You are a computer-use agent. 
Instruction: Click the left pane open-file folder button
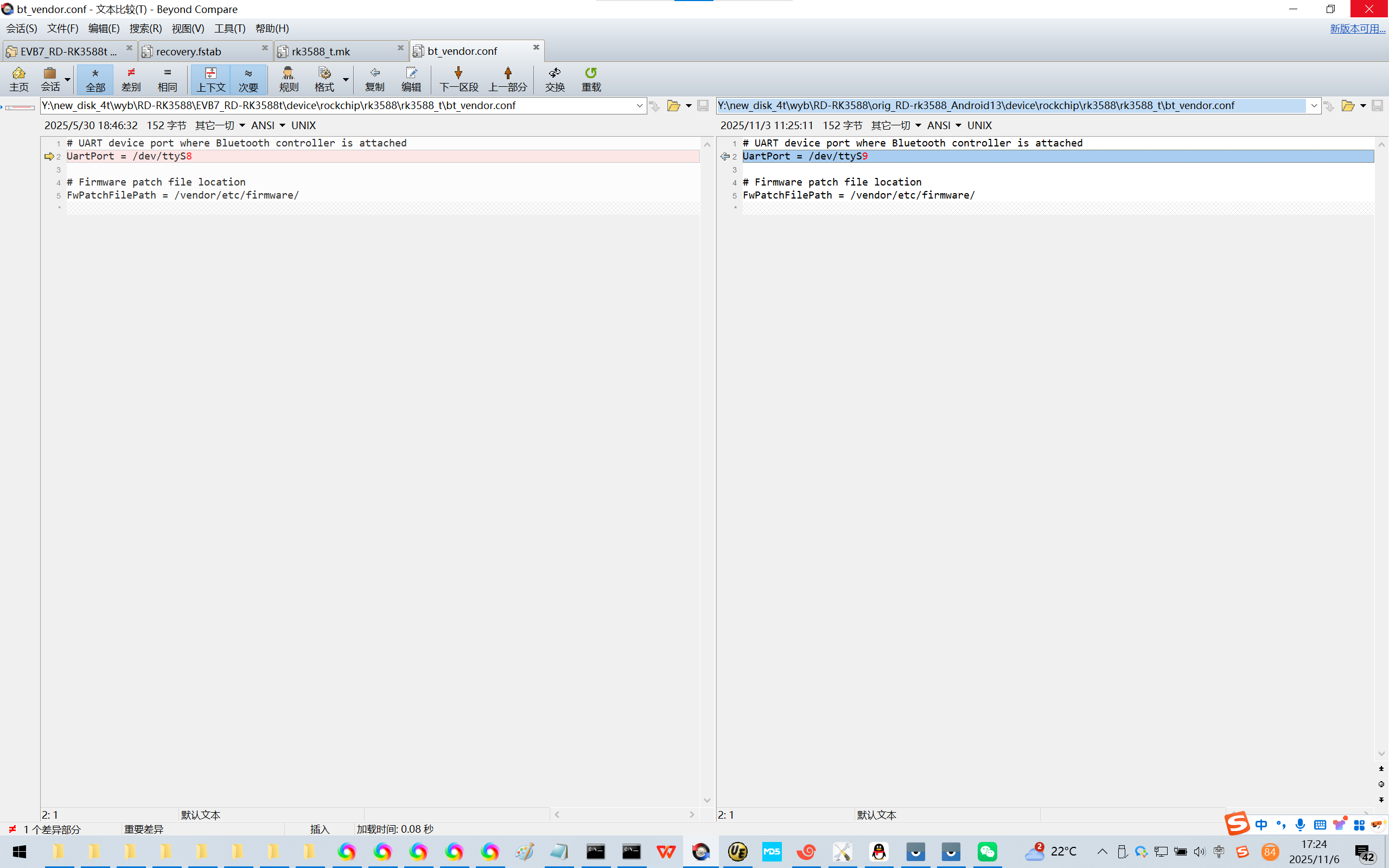(673, 106)
